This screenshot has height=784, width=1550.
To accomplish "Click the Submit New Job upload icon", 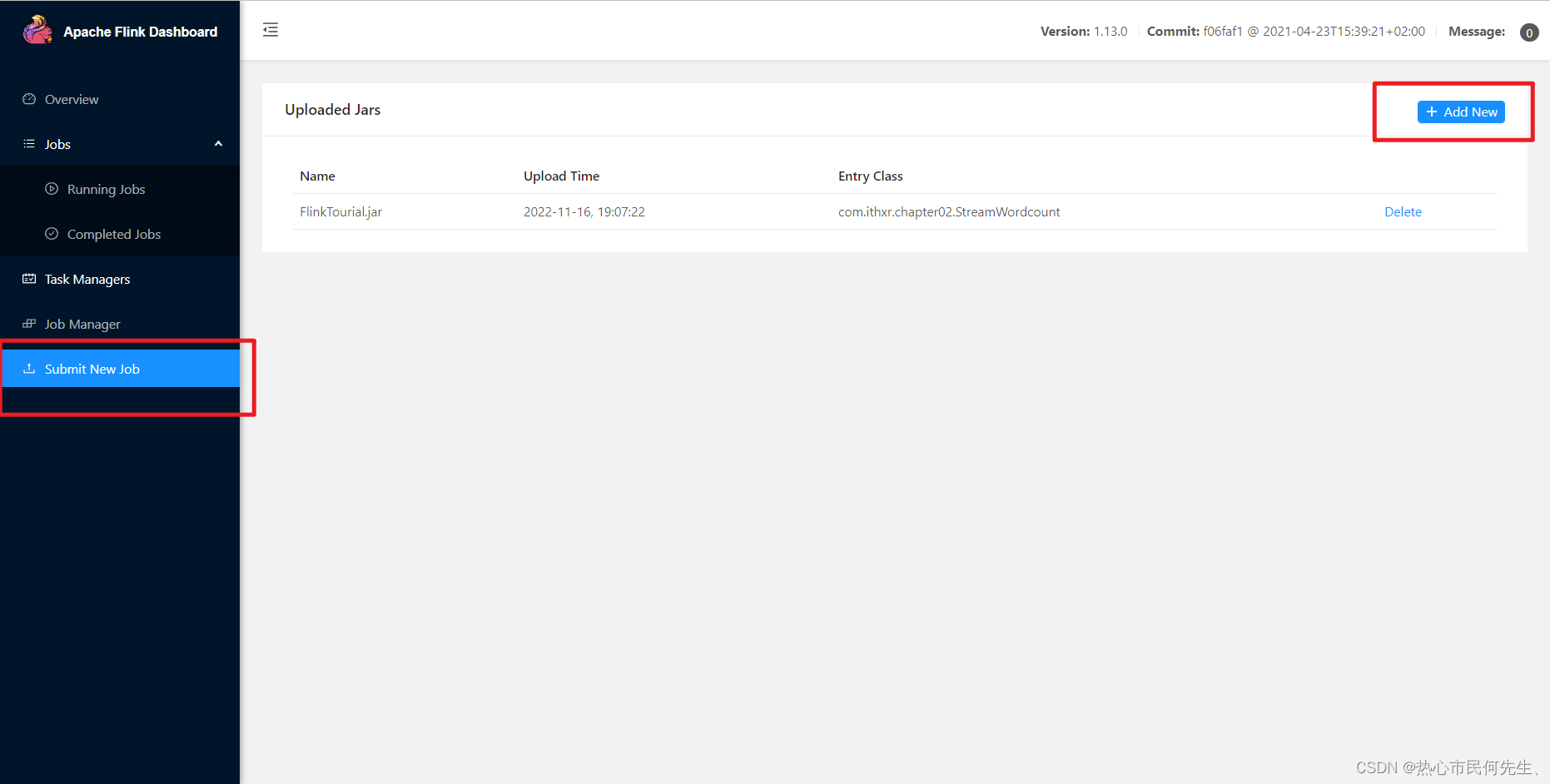I will pyautogui.click(x=29, y=369).
